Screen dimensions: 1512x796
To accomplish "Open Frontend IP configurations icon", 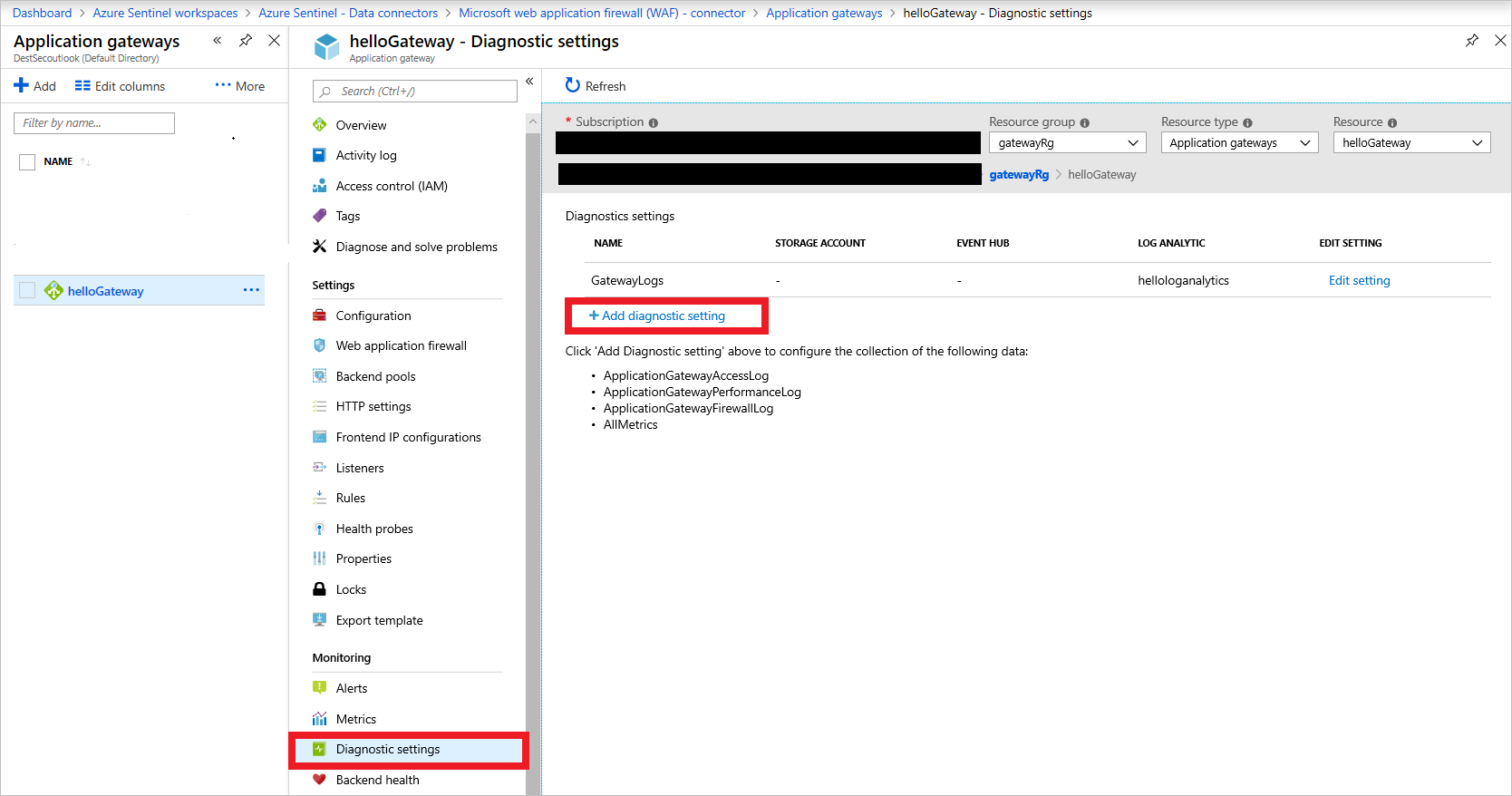I will (x=319, y=437).
